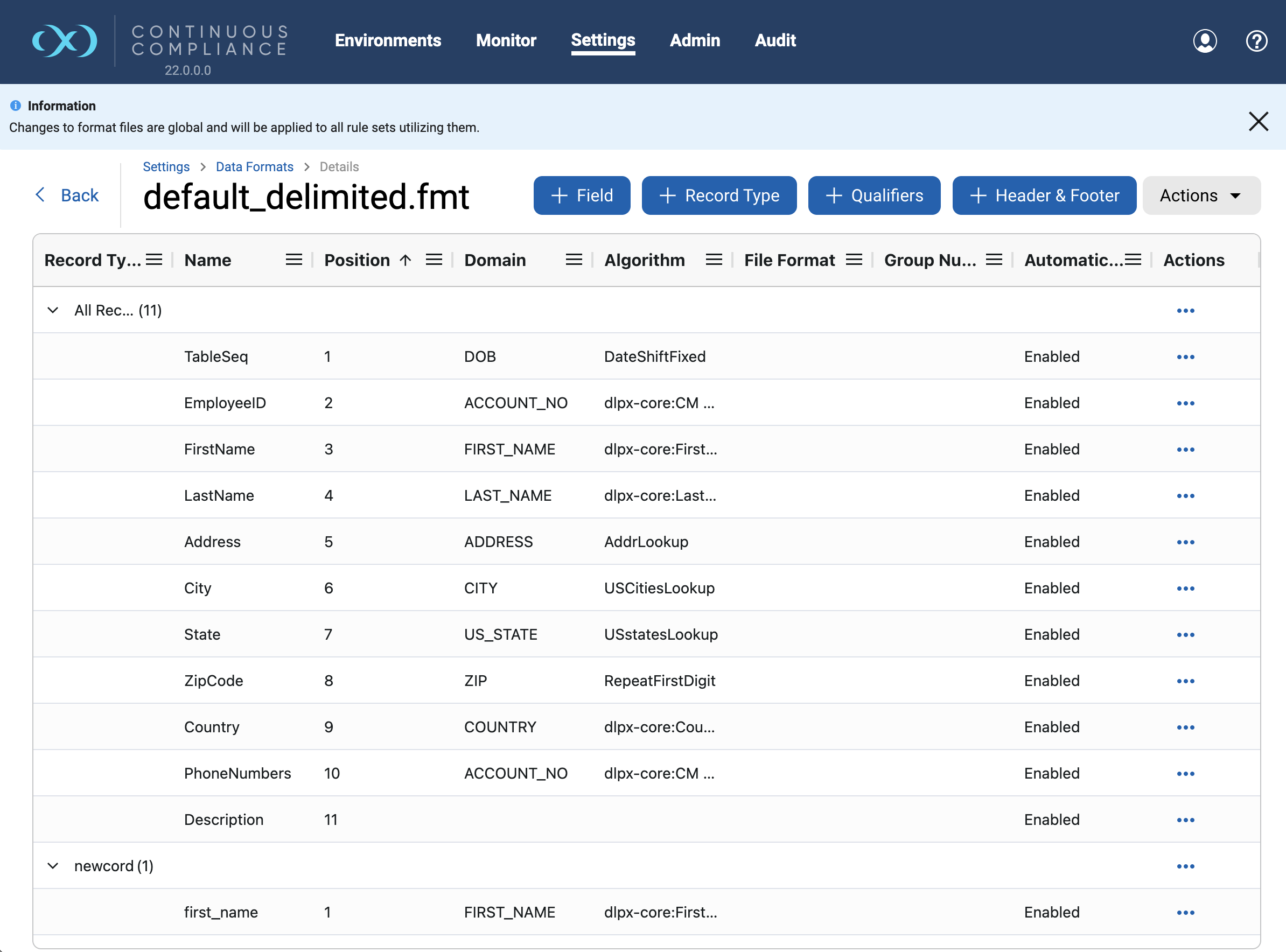Click Continuous Compliance logo icon

(x=65, y=41)
